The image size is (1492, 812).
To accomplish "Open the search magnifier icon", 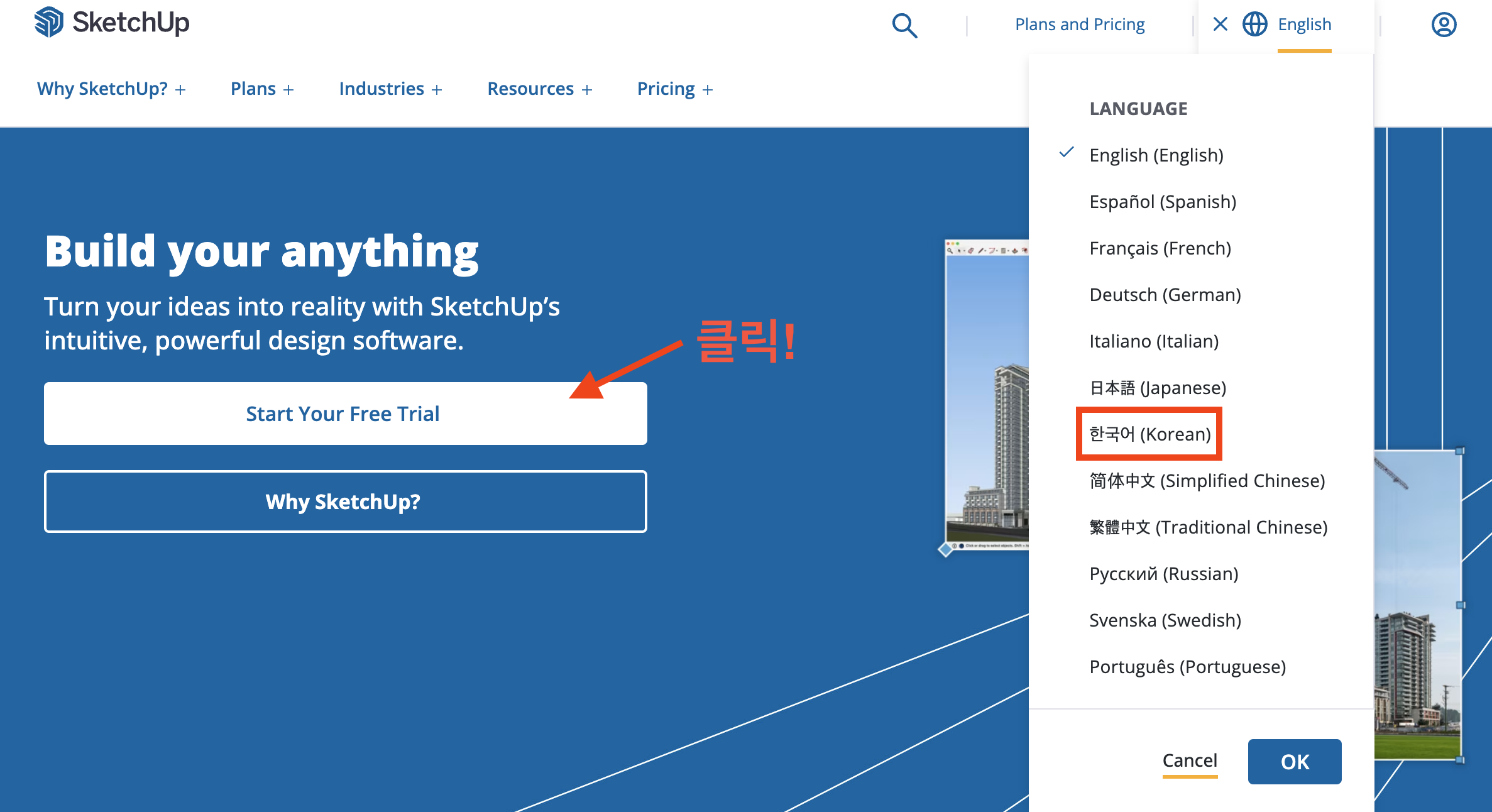I will pyautogui.click(x=904, y=25).
